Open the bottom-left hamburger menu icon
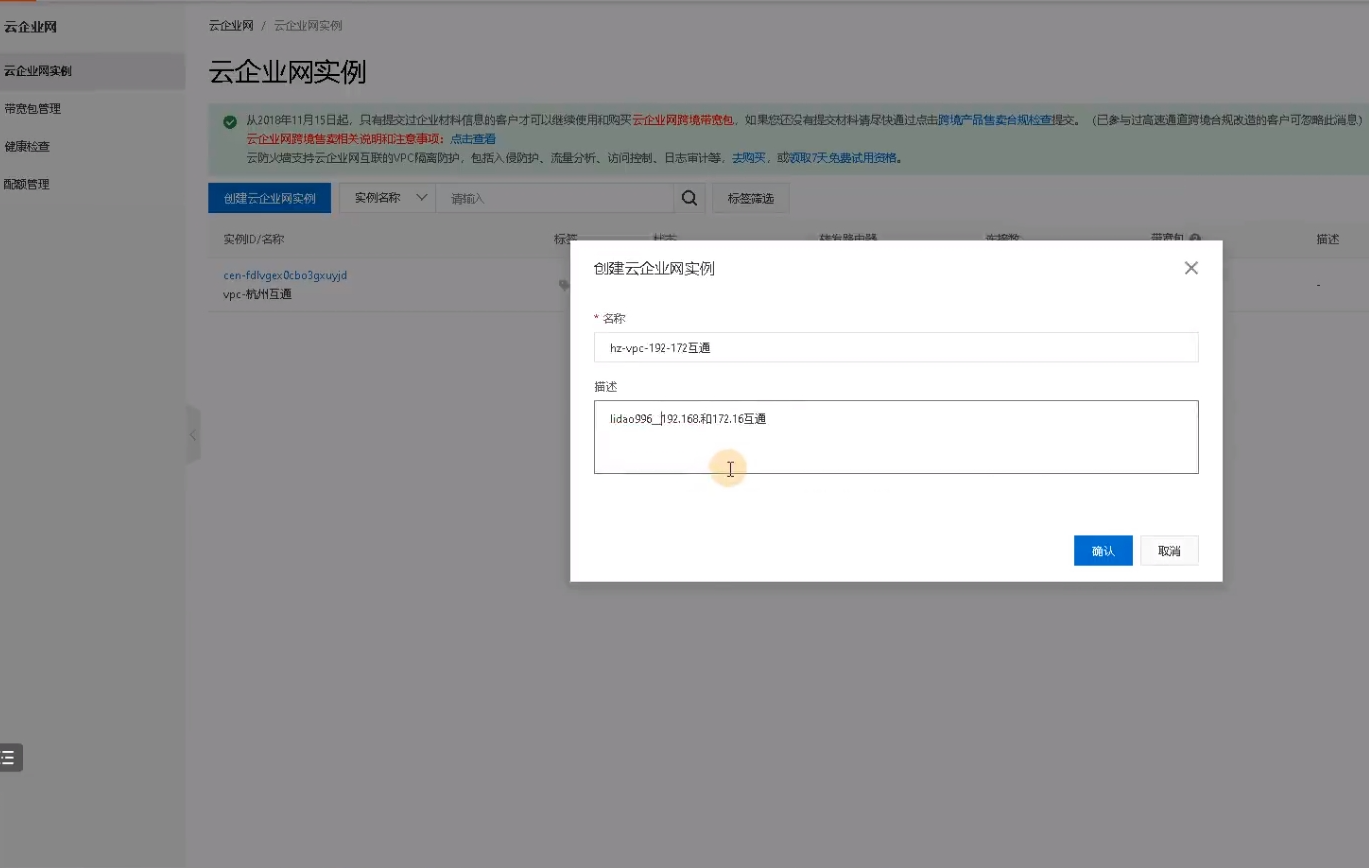1369x868 pixels. click(x=10, y=757)
